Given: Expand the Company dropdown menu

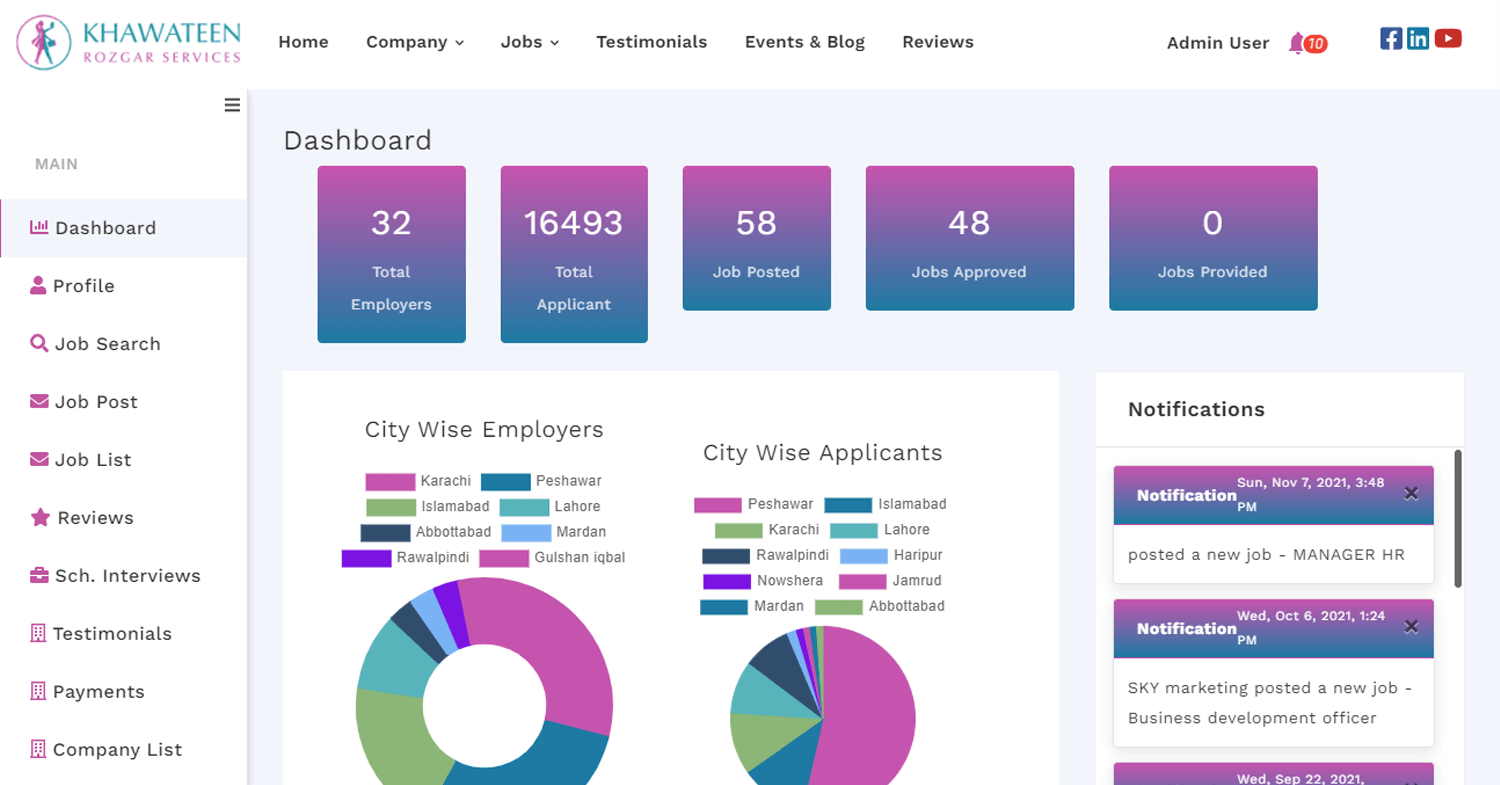Looking at the screenshot, I should (415, 42).
